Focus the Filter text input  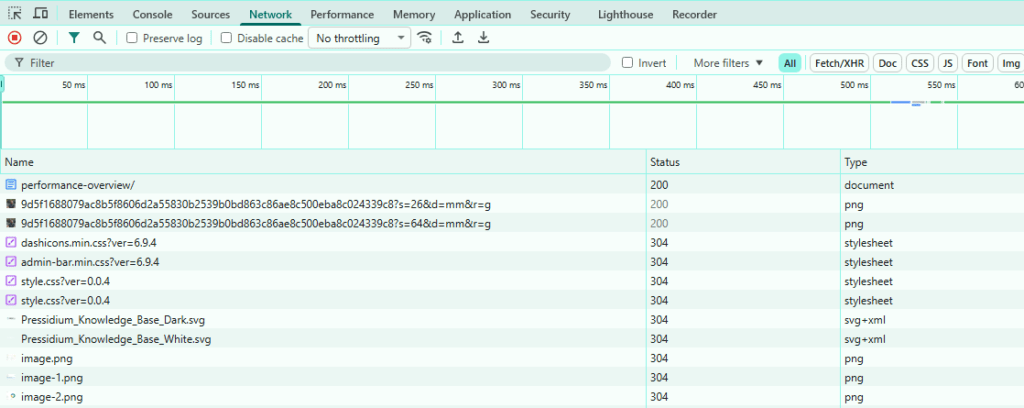tap(307, 63)
